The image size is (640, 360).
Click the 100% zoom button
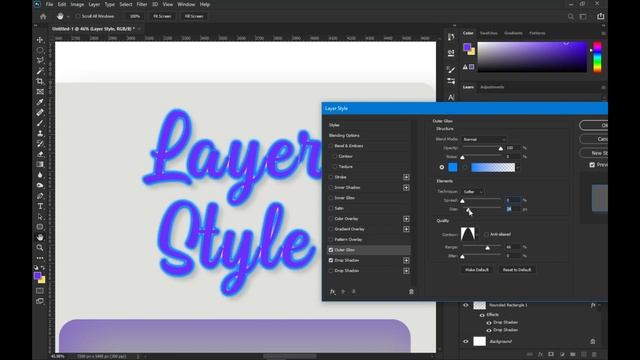click(135, 16)
